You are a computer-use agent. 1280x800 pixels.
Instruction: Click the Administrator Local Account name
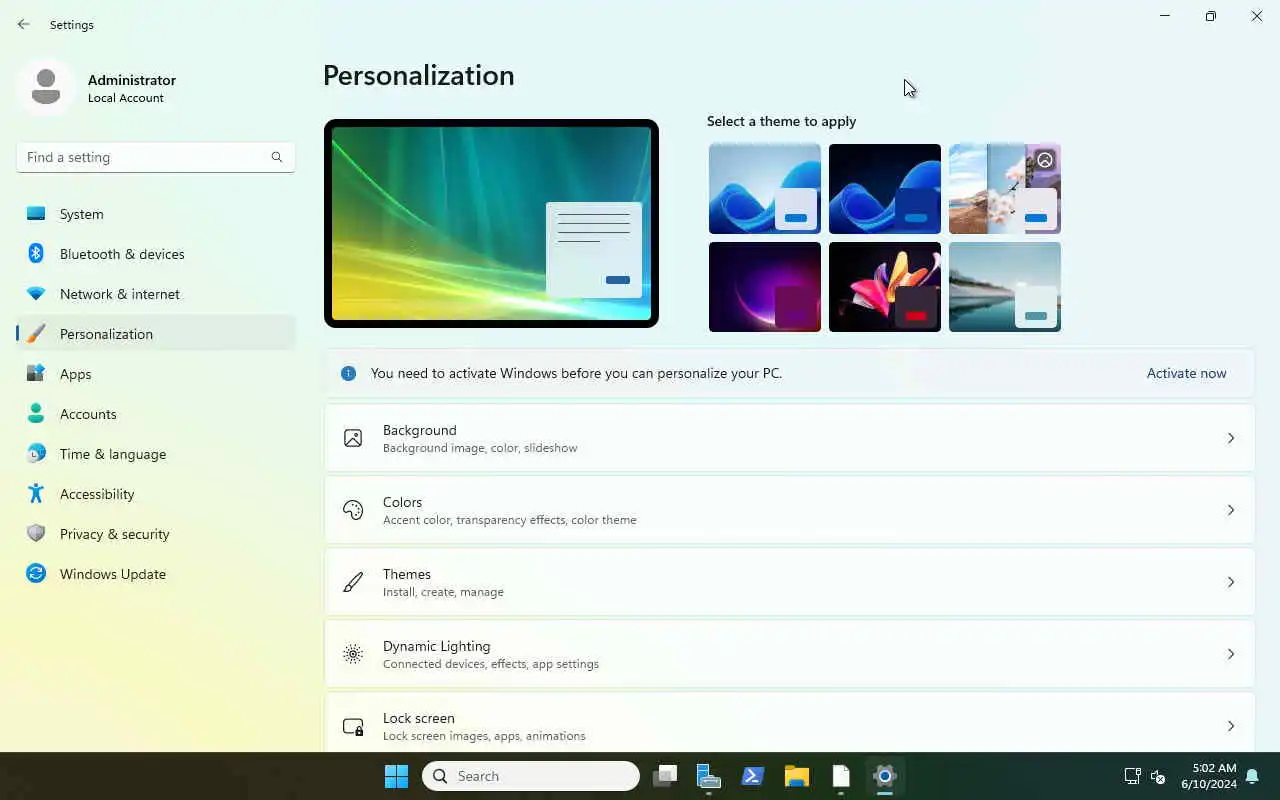[x=132, y=88]
